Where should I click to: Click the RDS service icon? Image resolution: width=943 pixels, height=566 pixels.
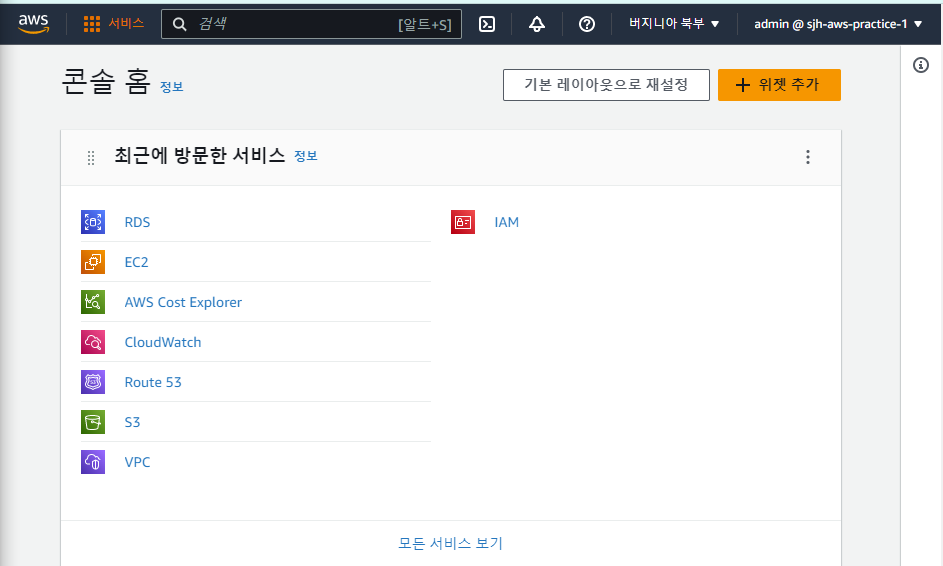click(x=93, y=222)
